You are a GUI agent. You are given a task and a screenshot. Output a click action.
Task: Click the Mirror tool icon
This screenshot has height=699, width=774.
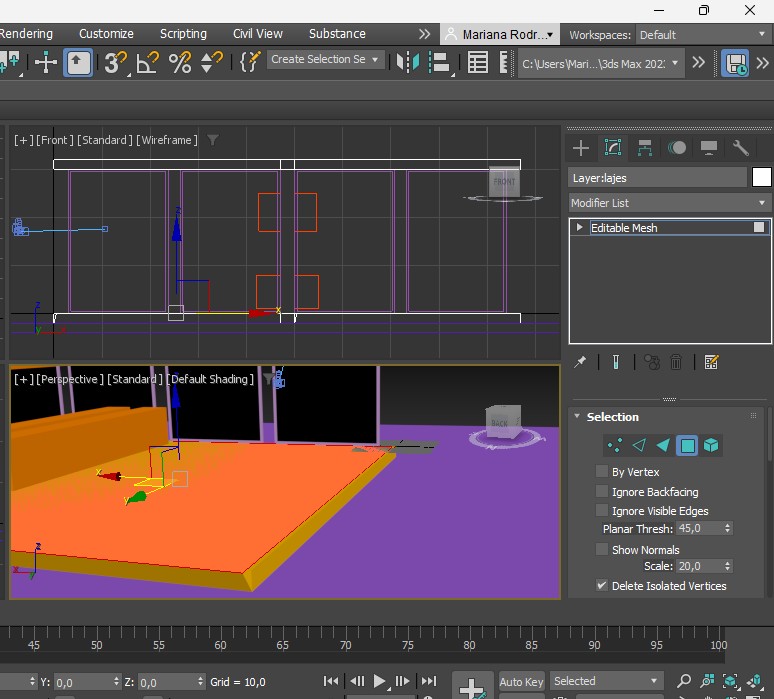(x=407, y=62)
